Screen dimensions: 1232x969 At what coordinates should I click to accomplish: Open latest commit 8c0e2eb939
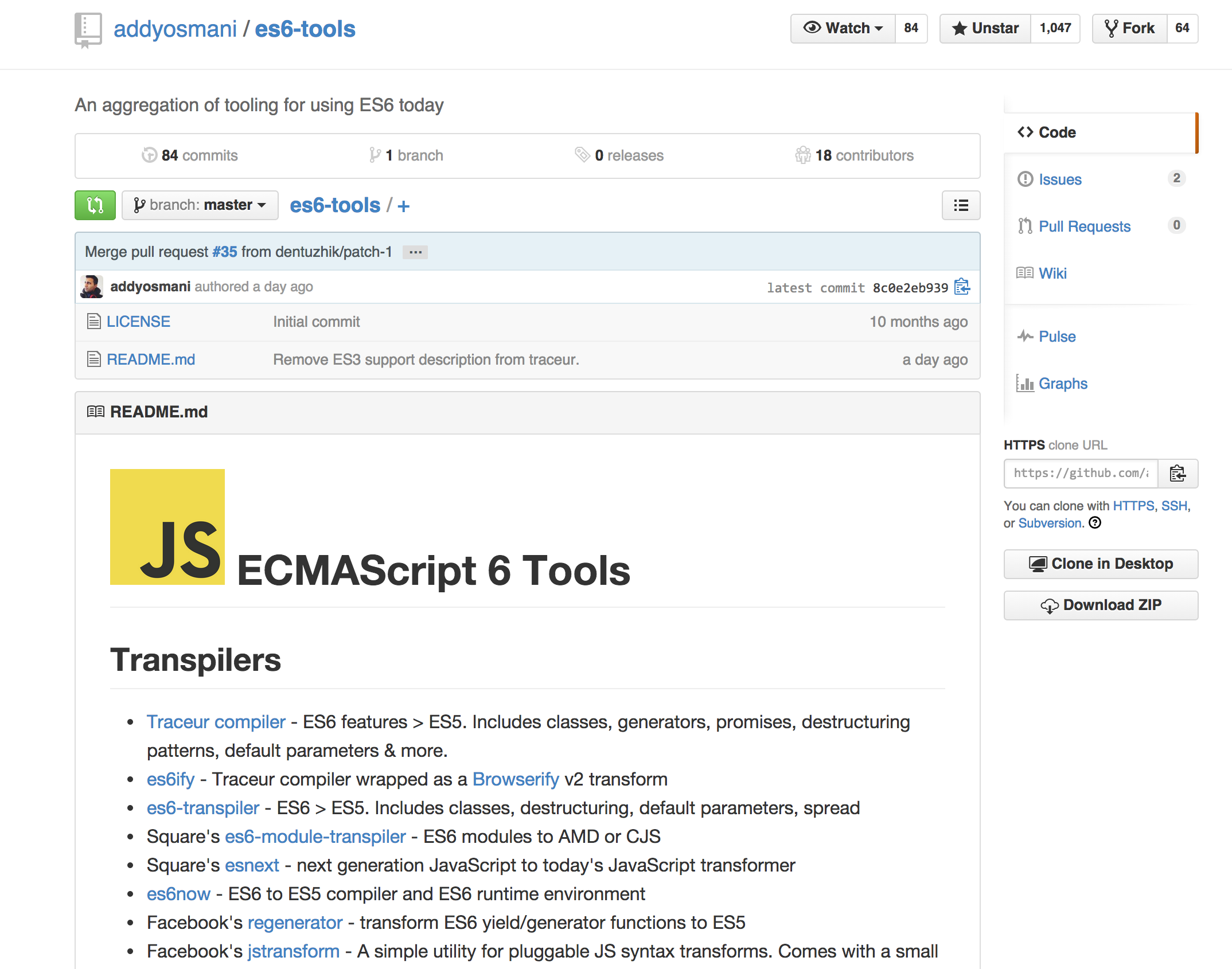click(910, 288)
